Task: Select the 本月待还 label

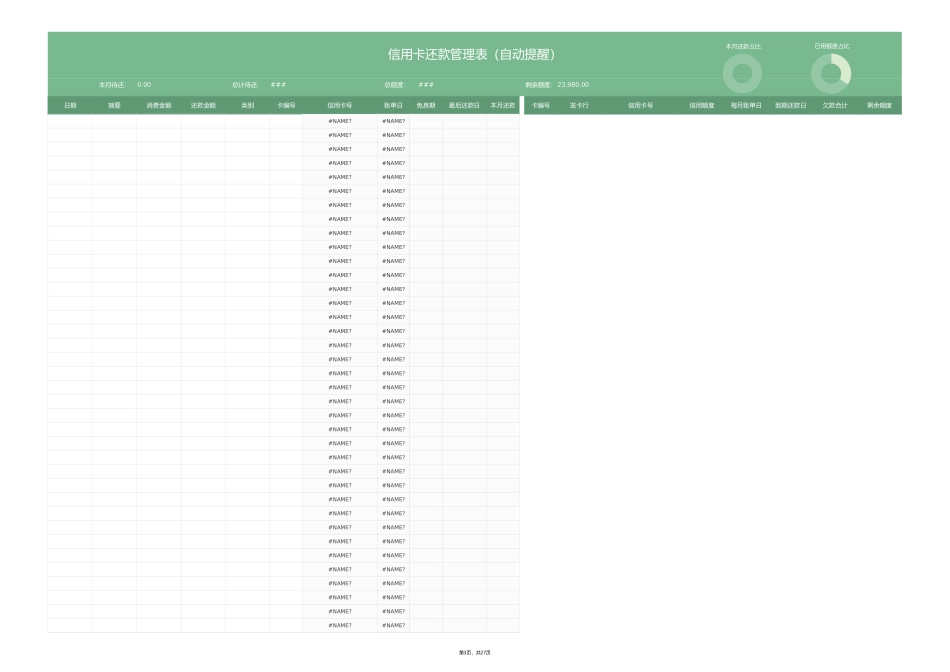Action: click(x=112, y=85)
